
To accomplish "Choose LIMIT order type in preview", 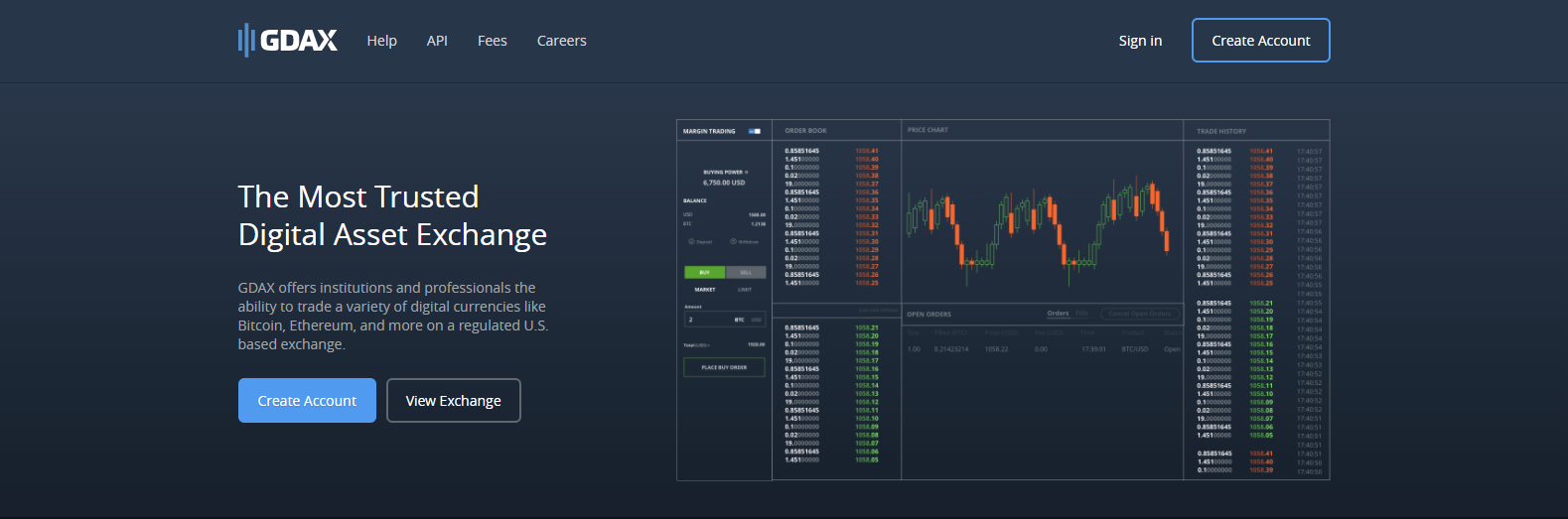I will 745,290.
